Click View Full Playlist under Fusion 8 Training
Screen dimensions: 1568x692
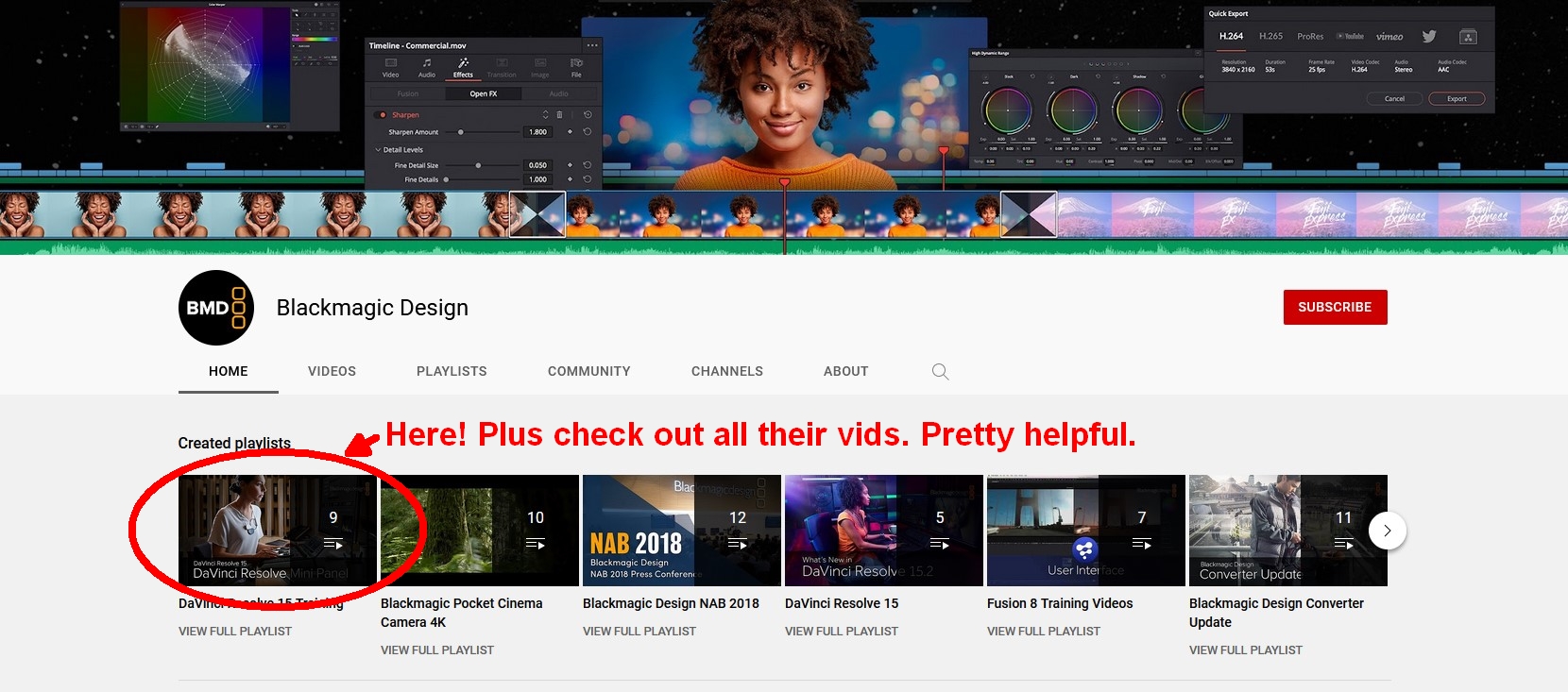pos(1043,631)
